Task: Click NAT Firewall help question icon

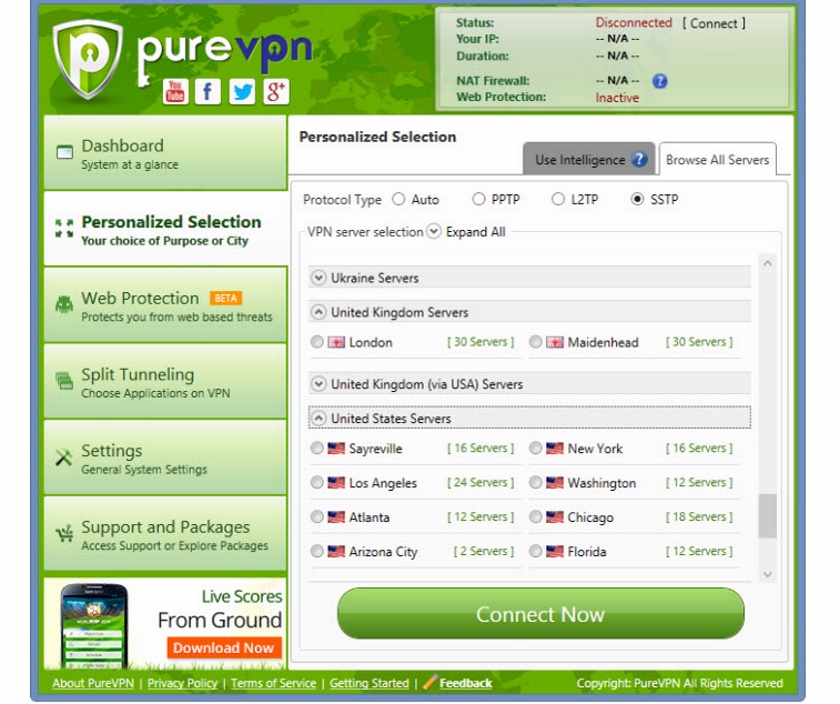Action: tap(659, 81)
